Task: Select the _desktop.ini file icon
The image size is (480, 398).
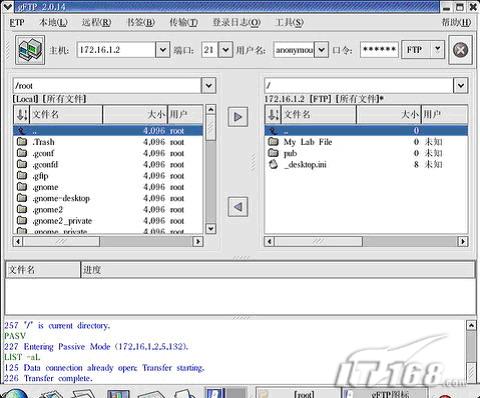Action: pos(273,164)
